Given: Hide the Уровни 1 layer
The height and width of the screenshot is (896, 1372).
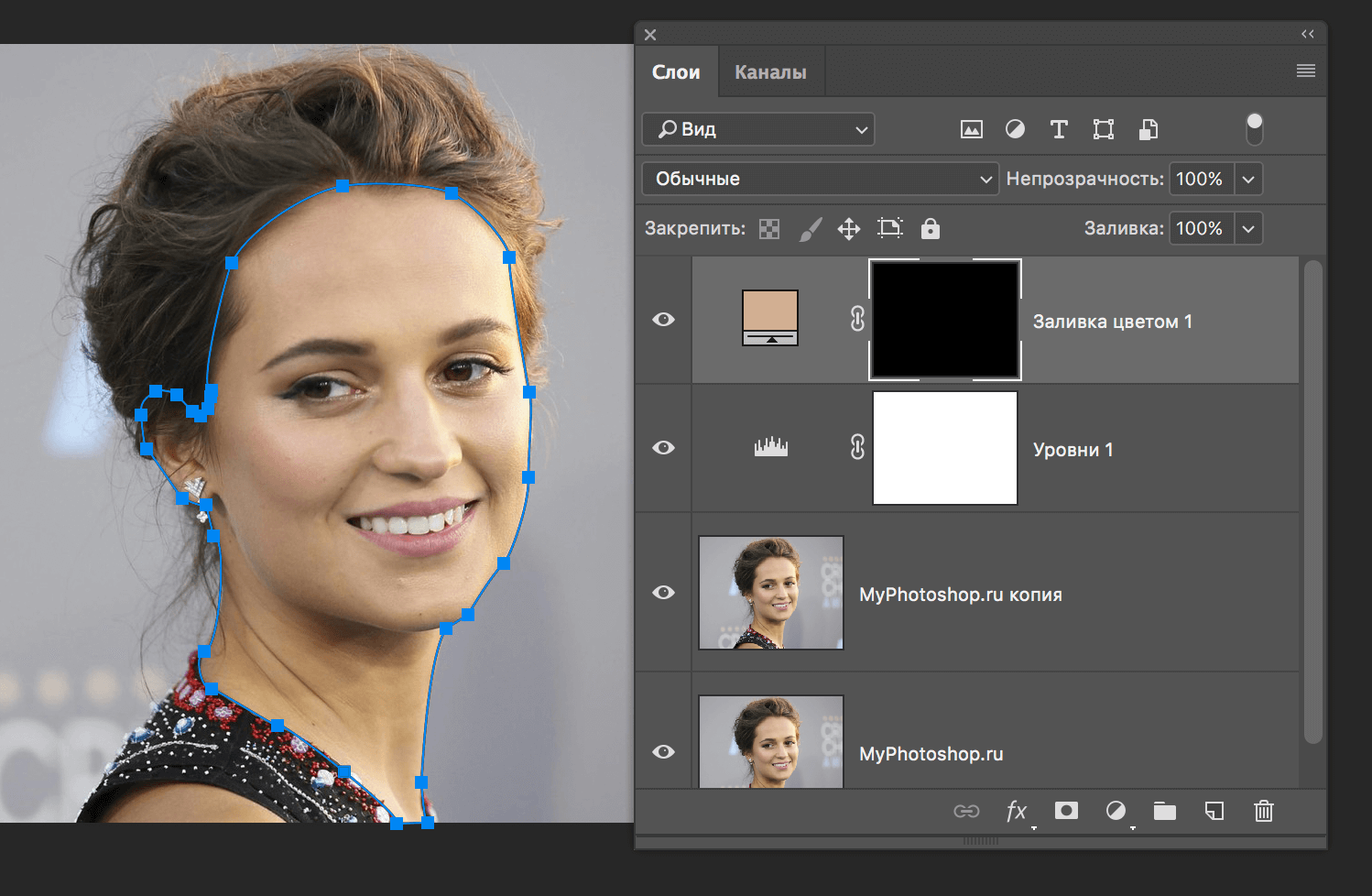Looking at the screenshot, I should [x=663, y=447].
